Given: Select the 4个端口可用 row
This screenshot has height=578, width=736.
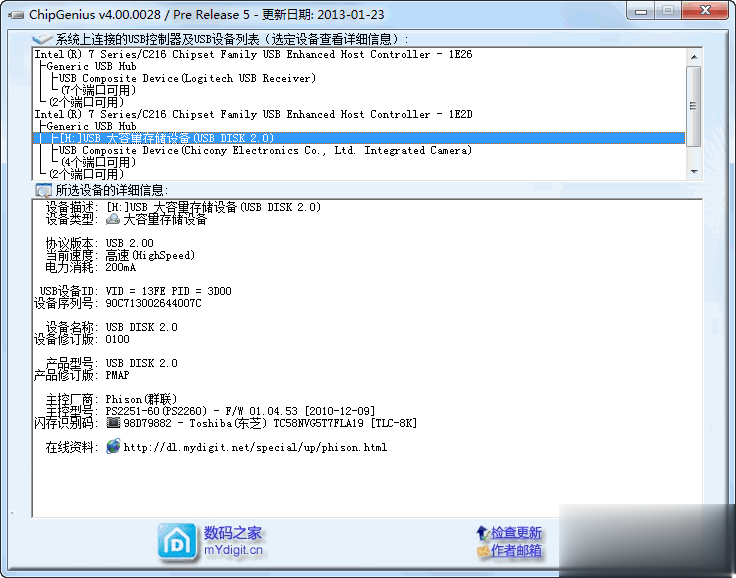Looking at the screenshot, I should click(x=99, y=162).
